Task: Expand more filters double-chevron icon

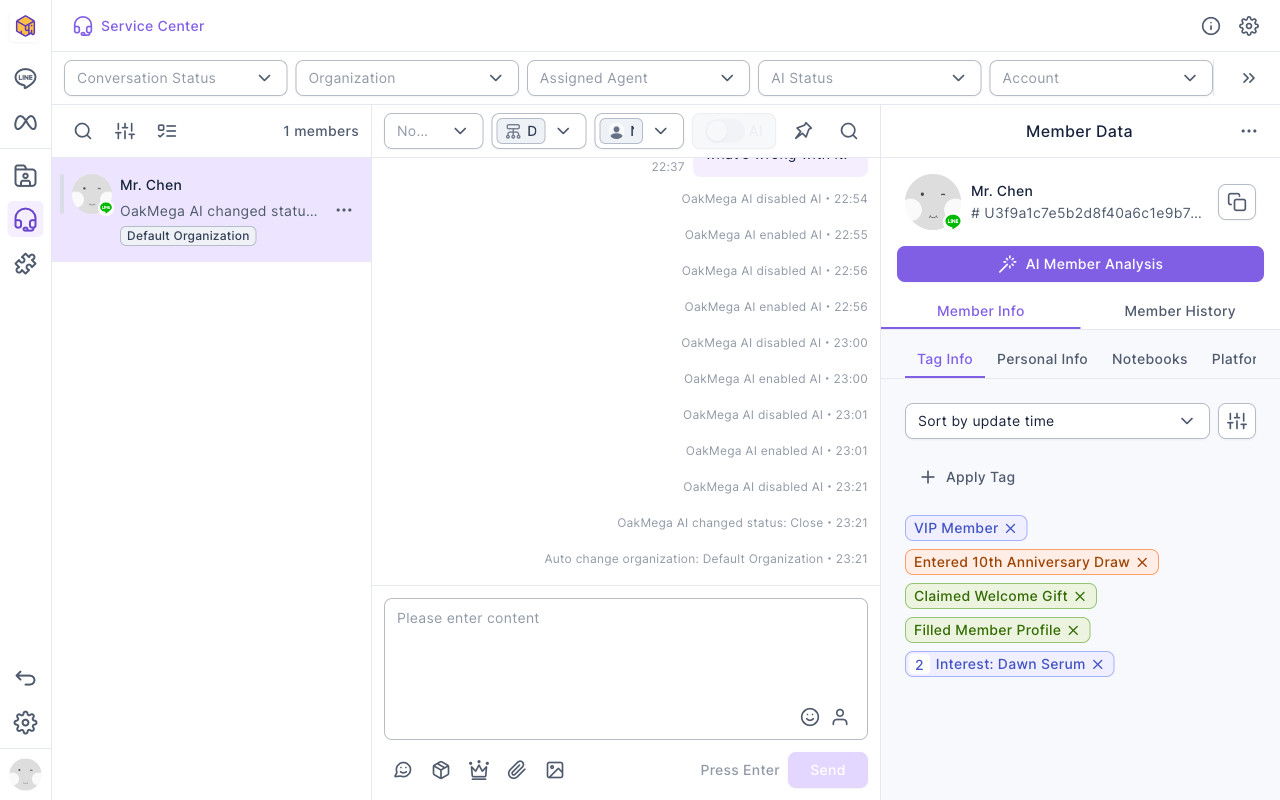Action: [1249, 78]
